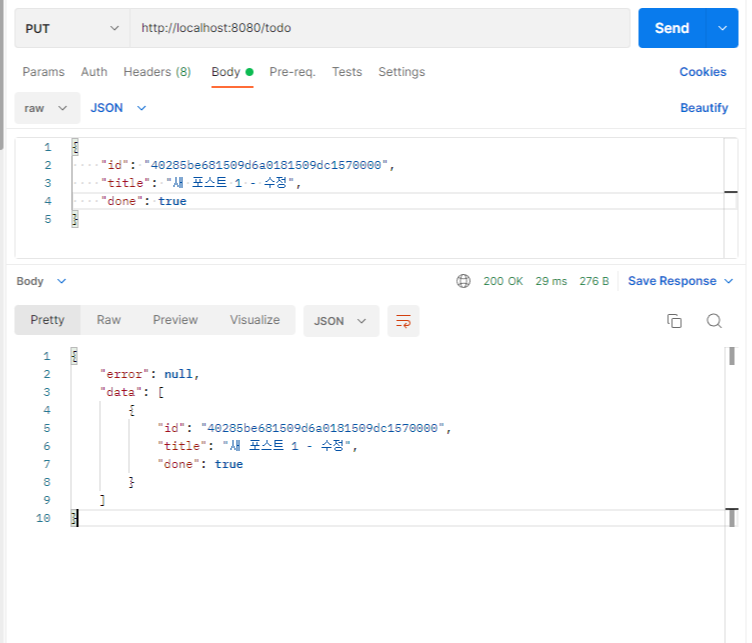
Task: Click the request body "title" line
Action: [201, 183]
